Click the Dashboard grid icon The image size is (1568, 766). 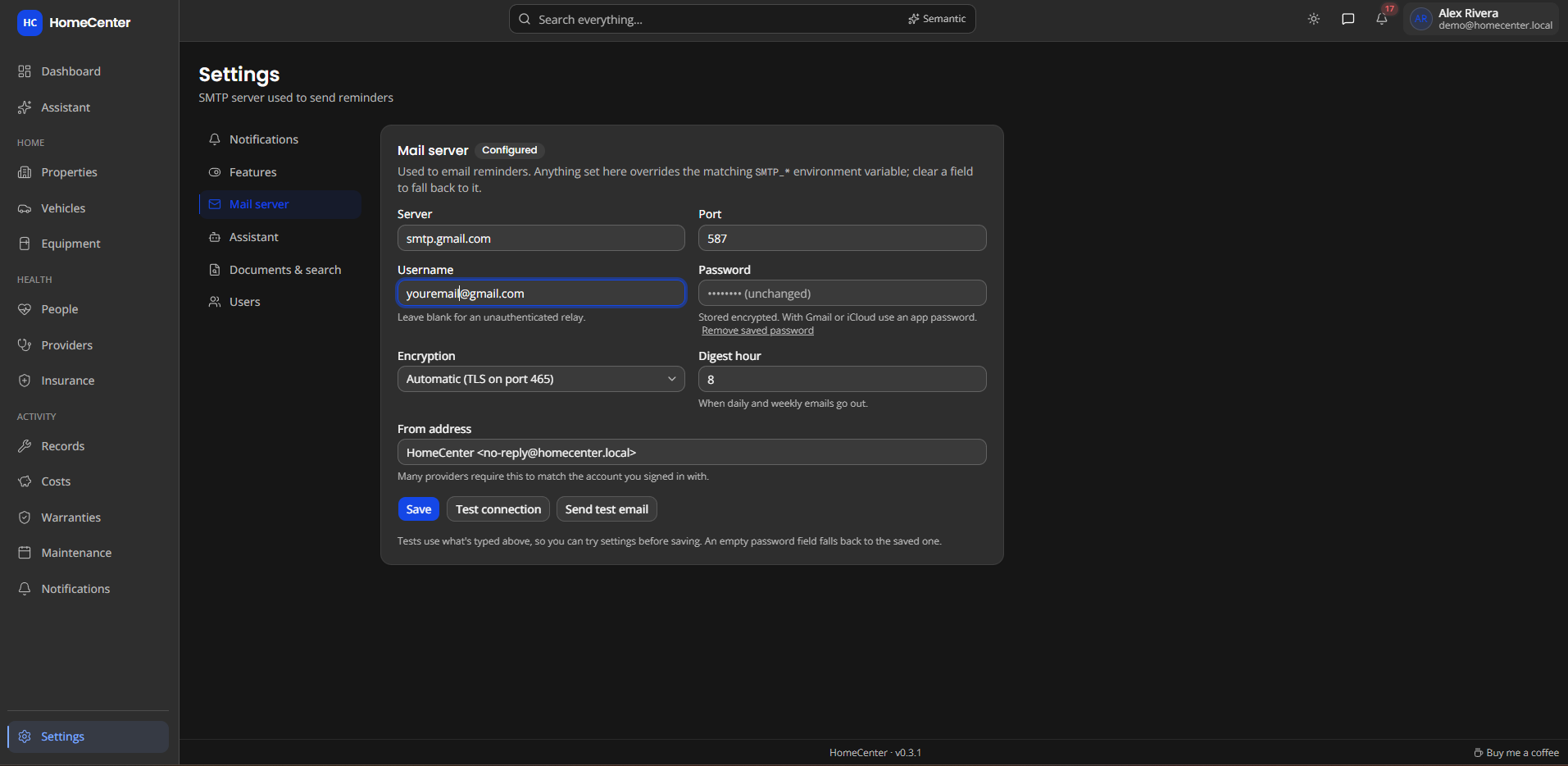pyautogui.click(x=25, y=71)
